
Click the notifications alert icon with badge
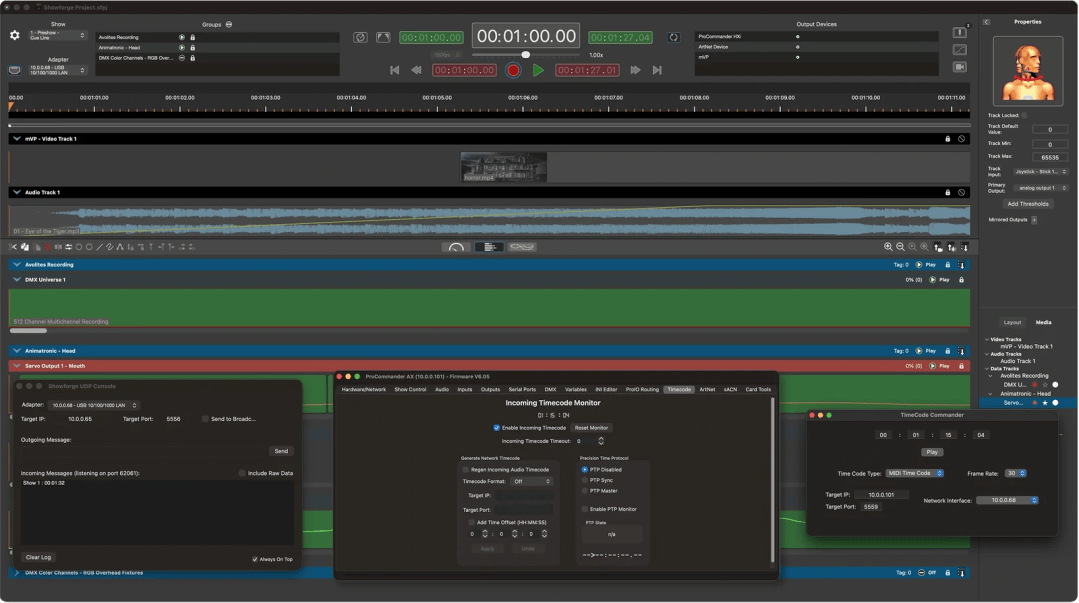click(x=960, y=32)
